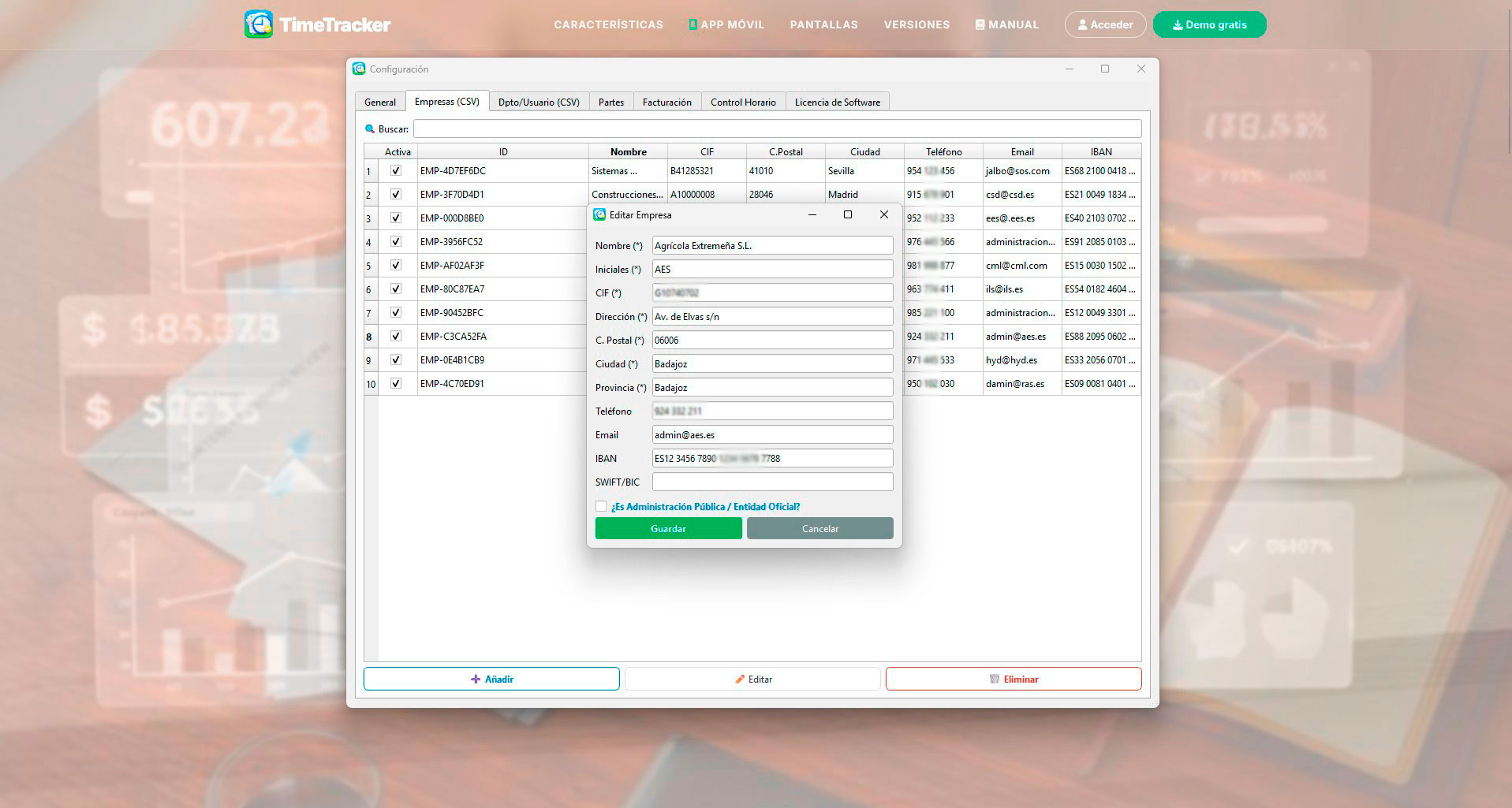Select the cell hyd@hyd.es
Screen dimensions: 1512x808
pos(1022,359)
